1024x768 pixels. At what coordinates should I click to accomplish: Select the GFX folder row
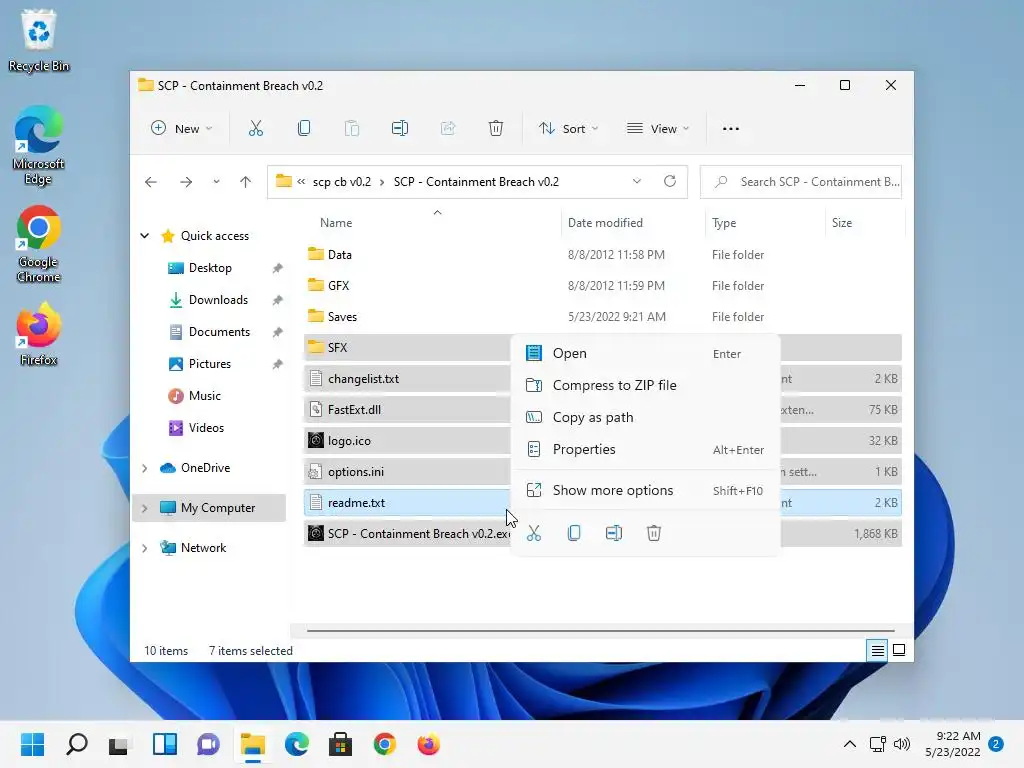click(x=603, y=285)
